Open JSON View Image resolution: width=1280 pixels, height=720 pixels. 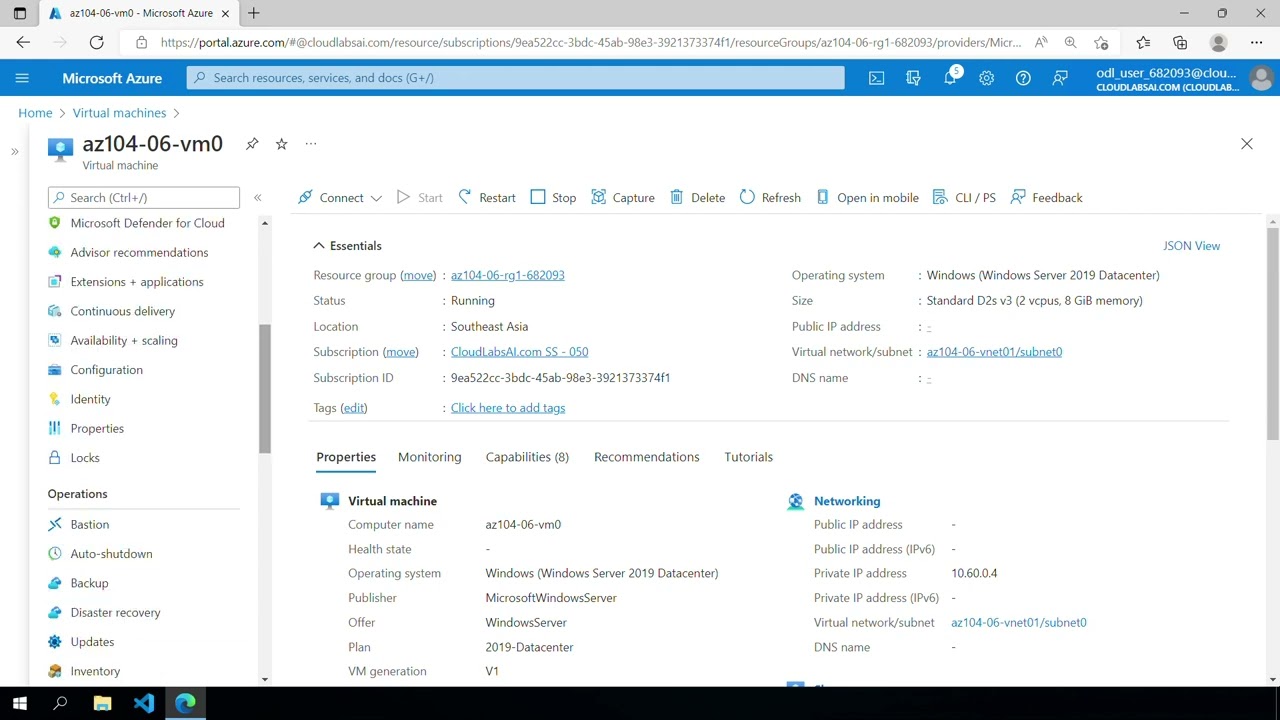coord(1191,246)
